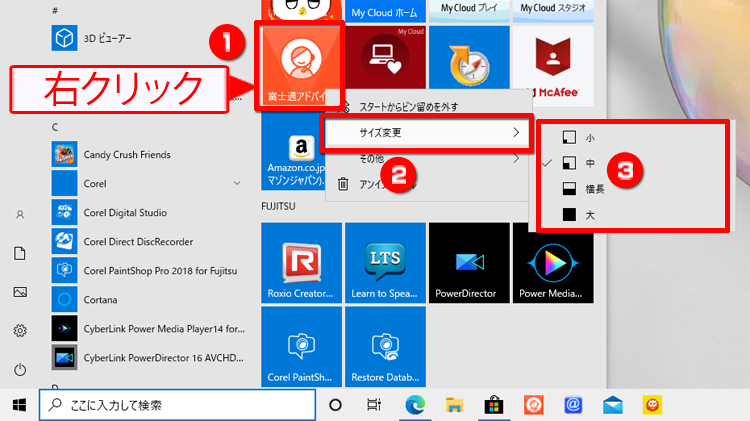Viewport: 750px width, 421px height.
Task: Open Documents icon in Start sidebar
Action: 20,254
